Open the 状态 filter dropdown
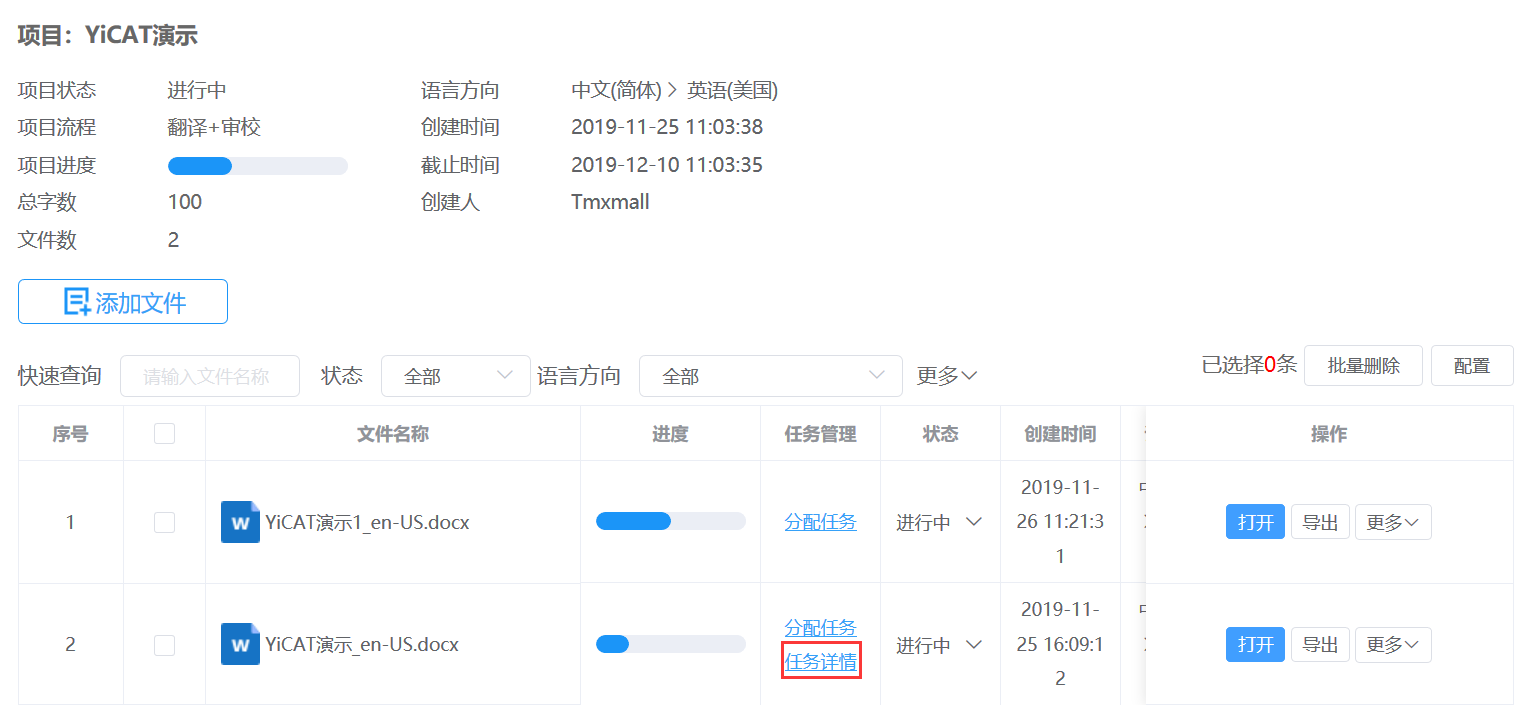Screen dimensions: 1533x705 coord(455,376)
